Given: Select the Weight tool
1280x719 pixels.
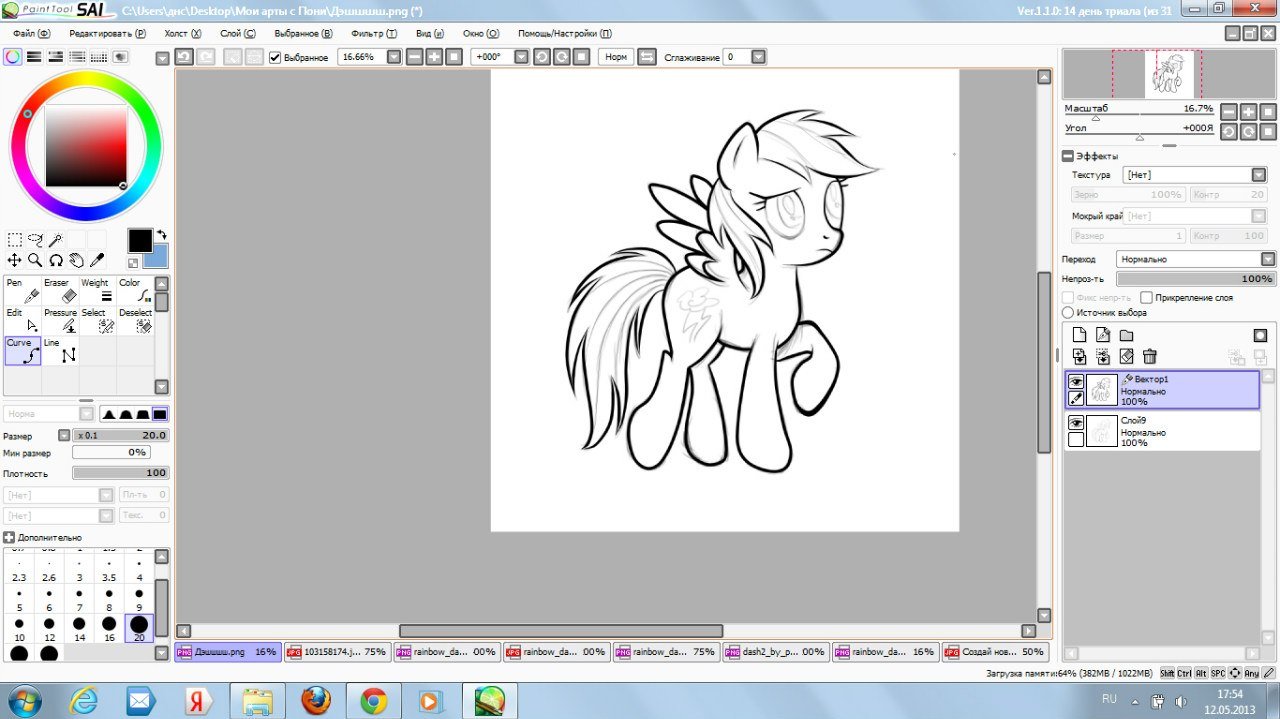Looking at the screenshot, I should pos(98,290).
